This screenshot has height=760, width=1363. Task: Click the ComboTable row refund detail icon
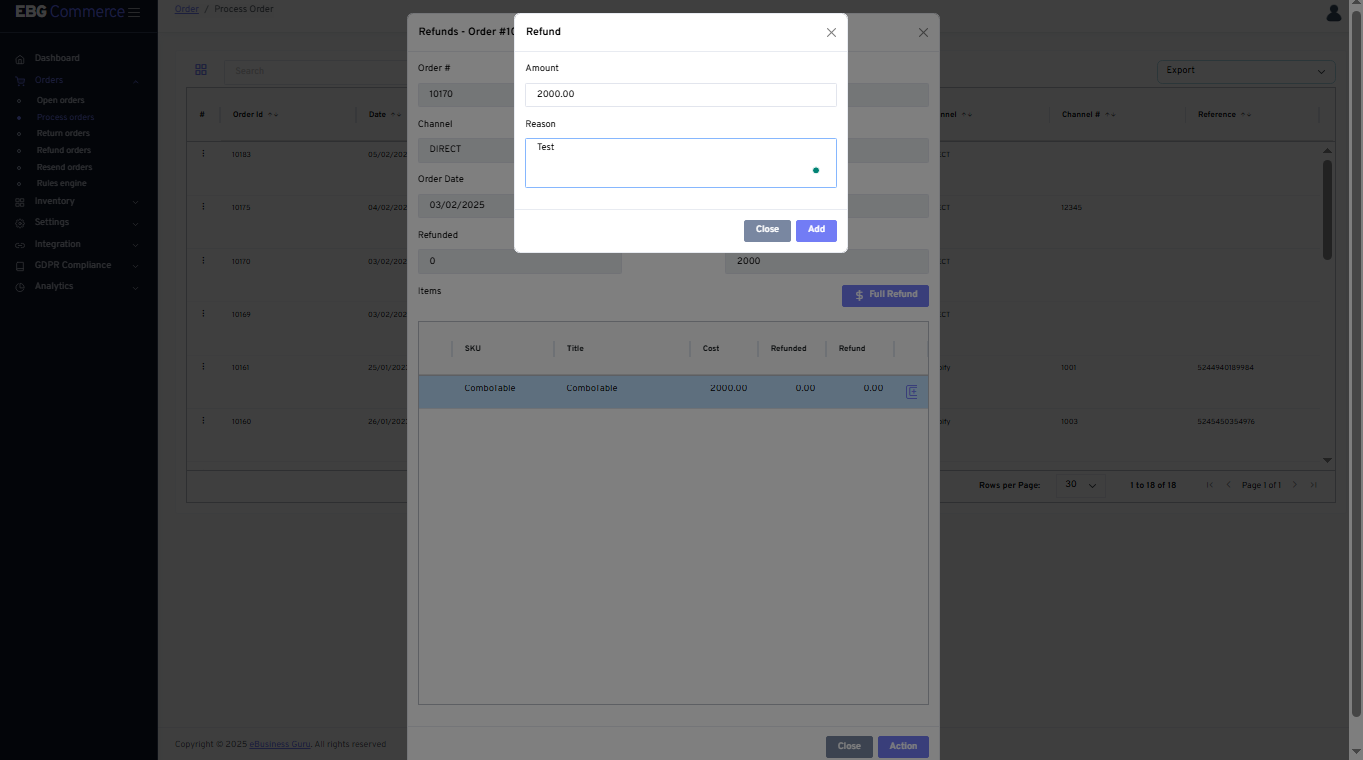click(911, 392)
